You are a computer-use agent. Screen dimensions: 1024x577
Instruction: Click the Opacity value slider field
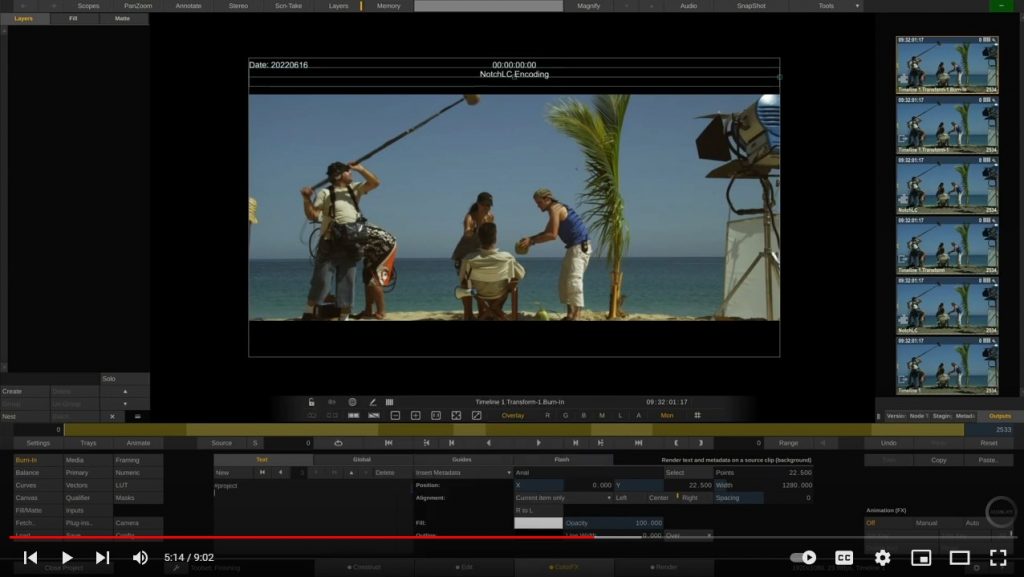613,523
